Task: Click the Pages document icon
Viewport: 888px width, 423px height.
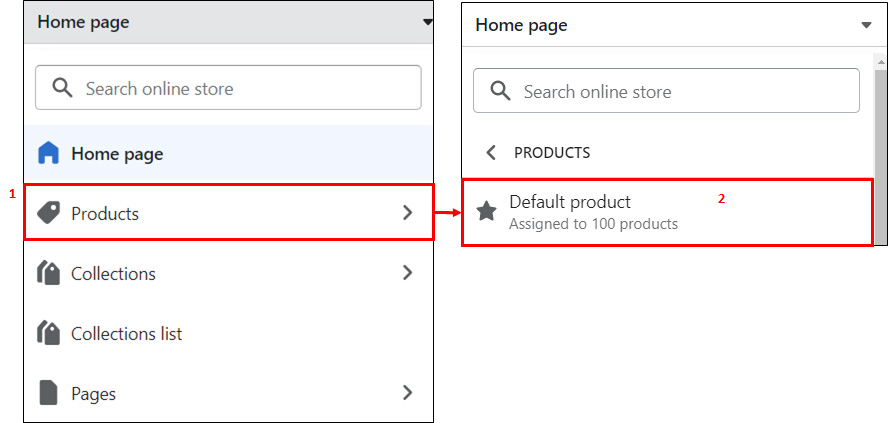Action: [48, 393]
